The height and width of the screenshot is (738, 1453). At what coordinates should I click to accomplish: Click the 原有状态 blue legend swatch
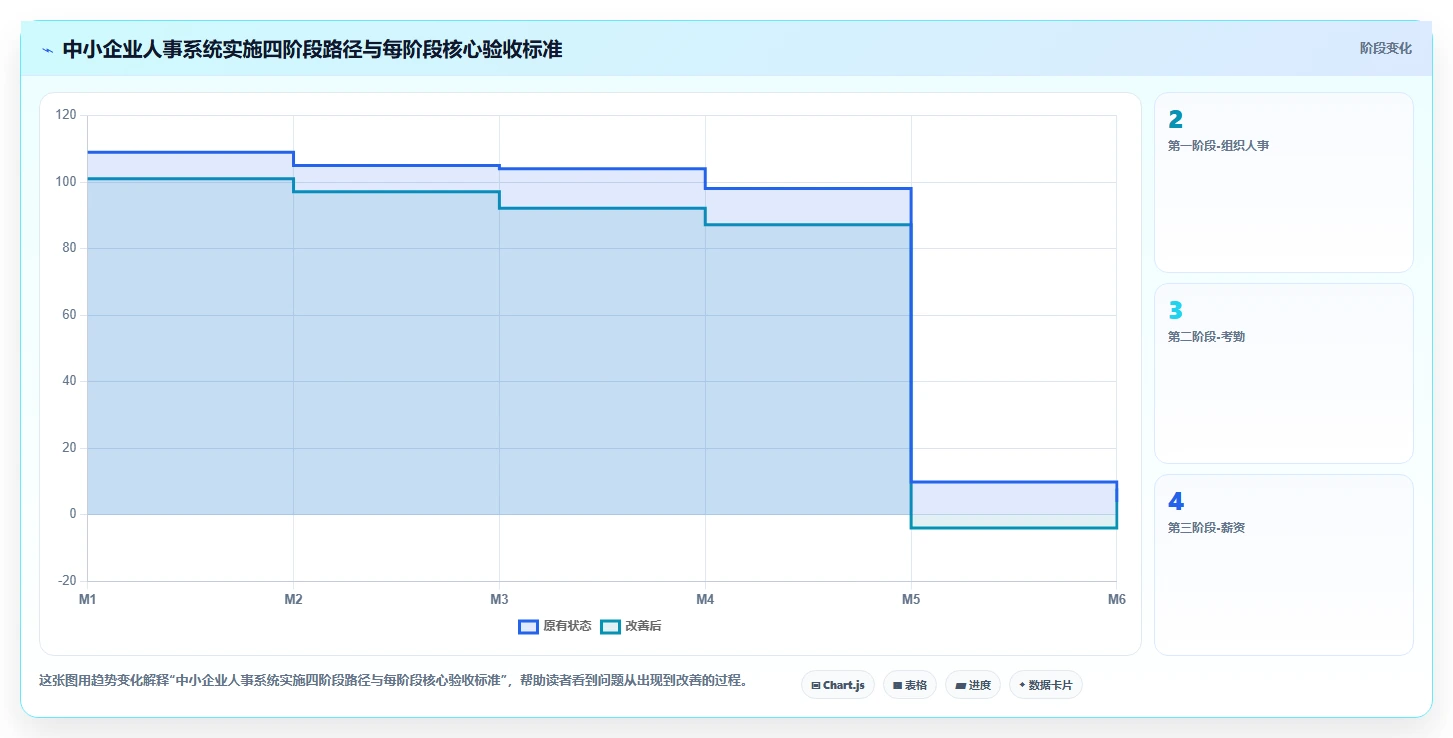(x=528, y=626)
